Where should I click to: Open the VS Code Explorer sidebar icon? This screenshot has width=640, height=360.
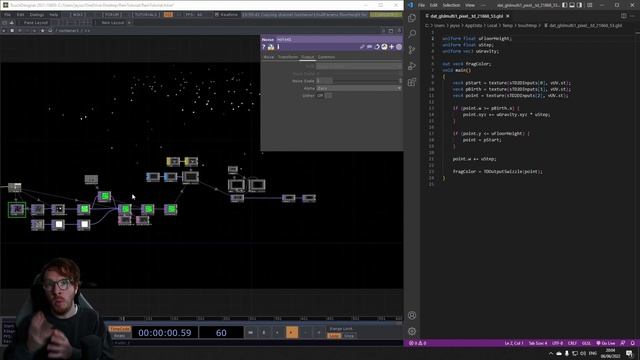click(x=412, y=18)
